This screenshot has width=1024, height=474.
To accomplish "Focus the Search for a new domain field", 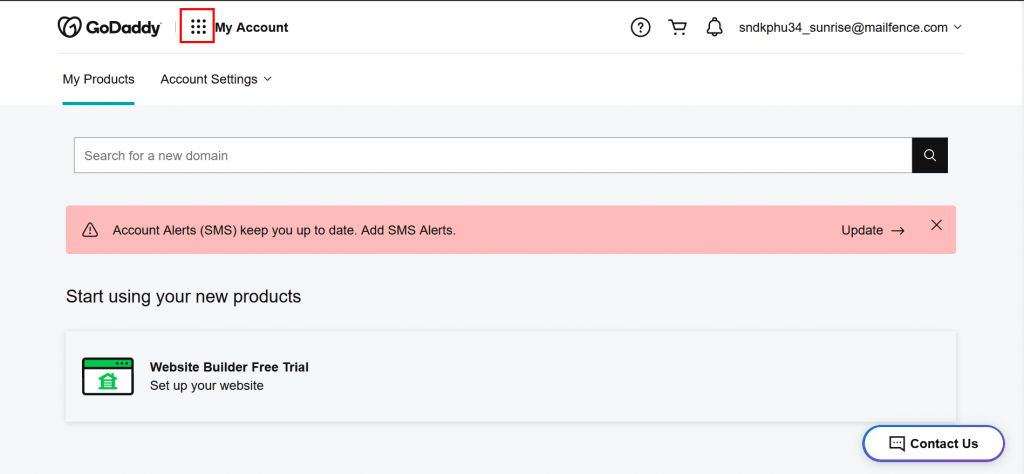I will (x=493, y=155).
